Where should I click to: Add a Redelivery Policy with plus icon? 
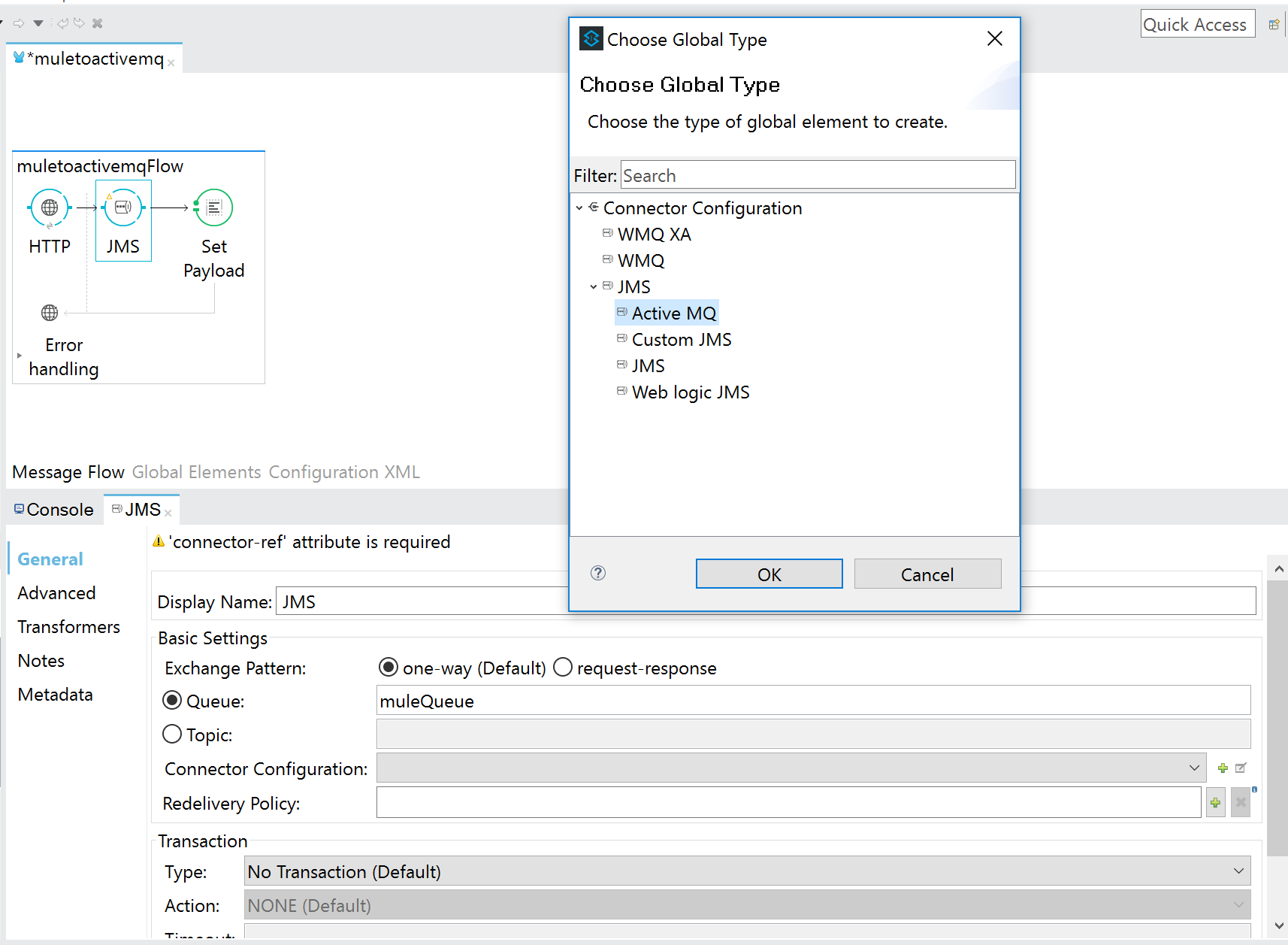click(1215, 803)
